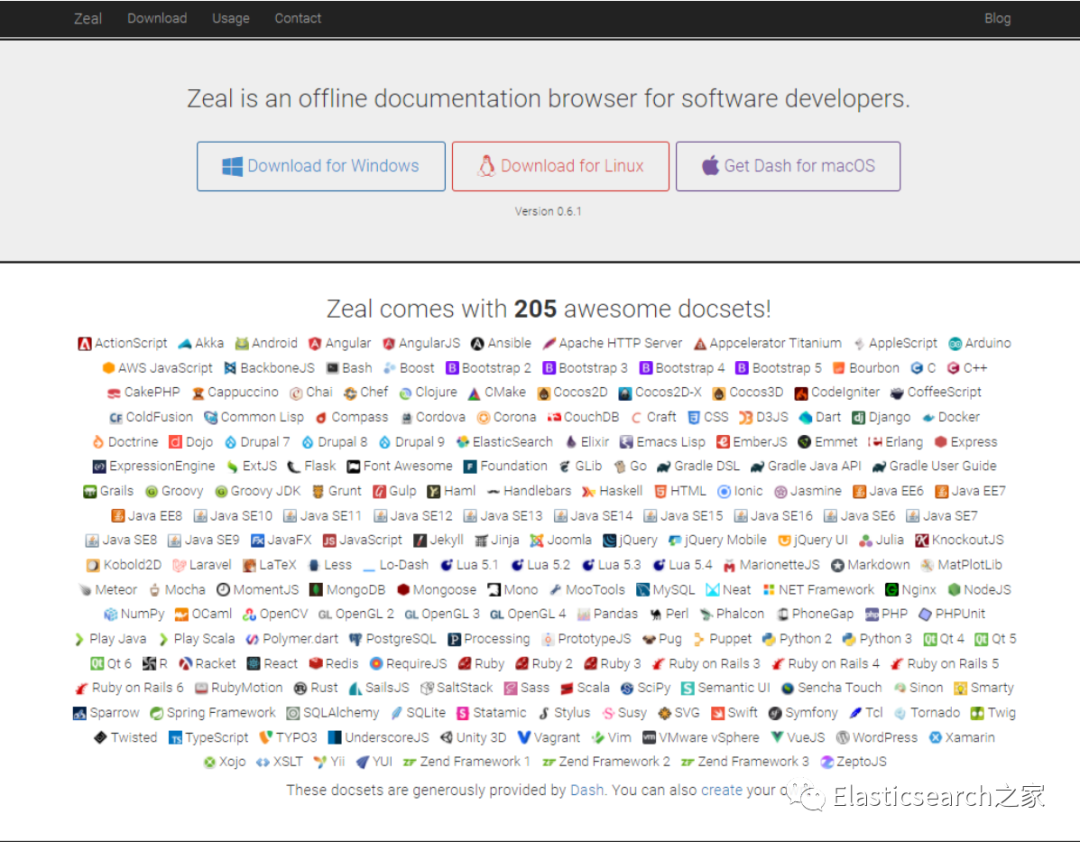Open the Blog link in navbar
1080x842 pixels.
(x=997, y=19)
